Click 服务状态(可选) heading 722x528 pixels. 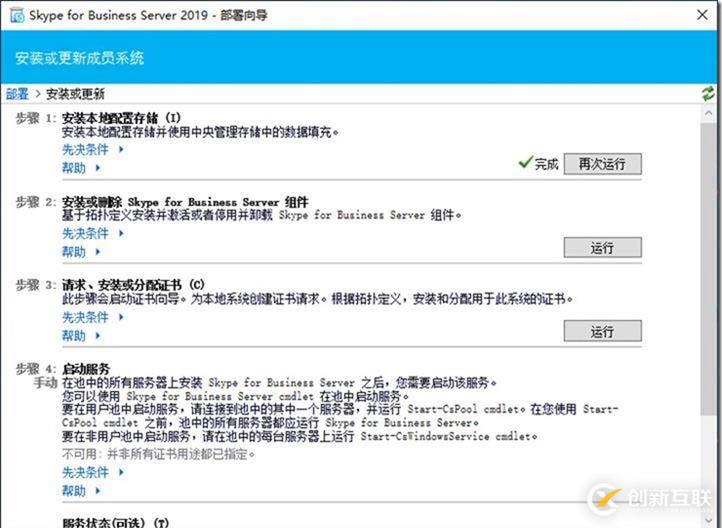tap(116, 522)
